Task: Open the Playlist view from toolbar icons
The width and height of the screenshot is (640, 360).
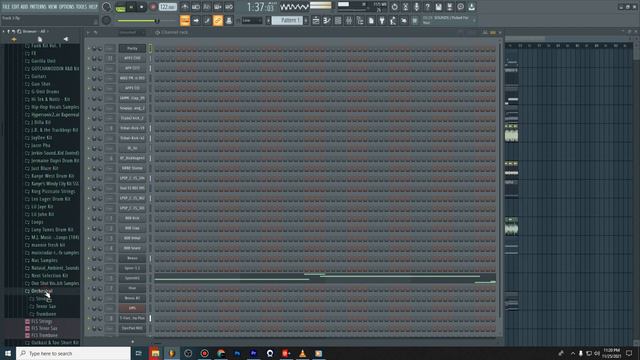Action: [x=316, y=20]
